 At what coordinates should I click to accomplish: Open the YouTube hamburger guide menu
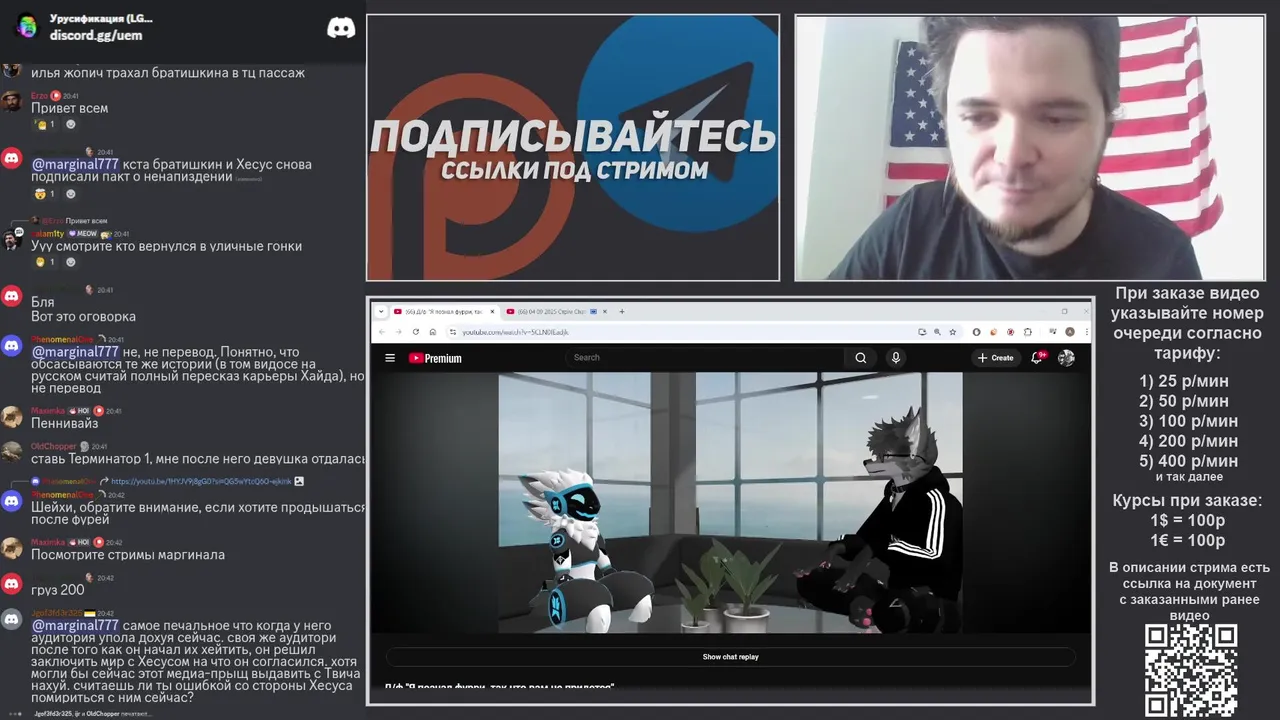(x=390, y=358)
